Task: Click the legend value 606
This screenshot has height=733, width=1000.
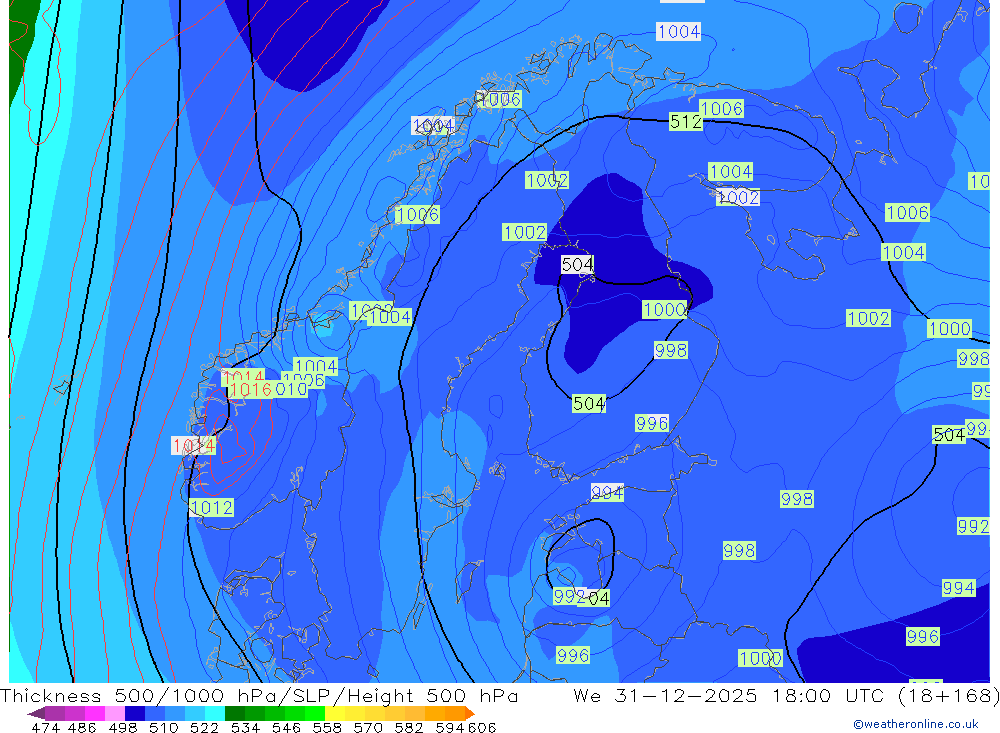Action: click(481, 728)
